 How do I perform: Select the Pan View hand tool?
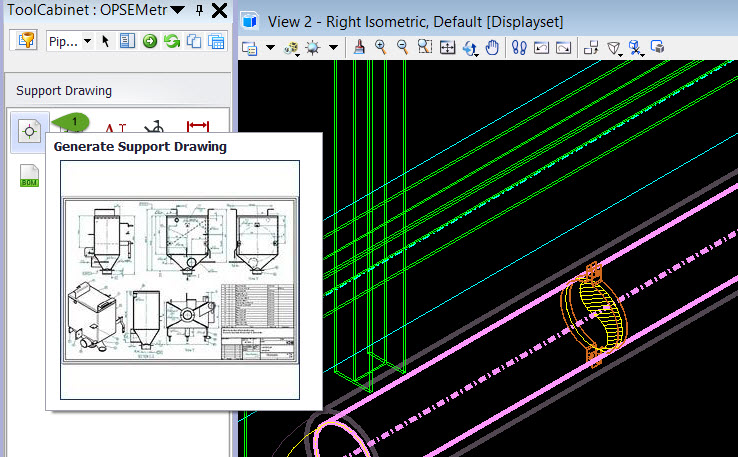tap(492, 47)
